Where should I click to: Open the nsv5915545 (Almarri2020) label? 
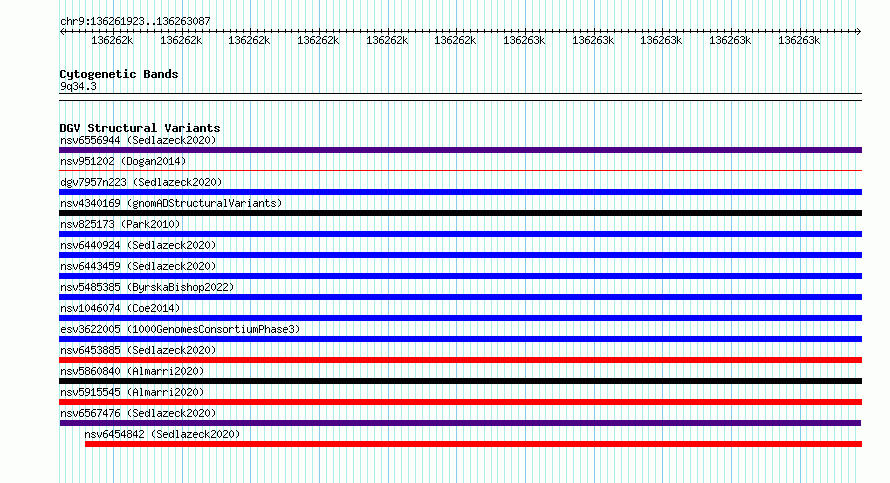coord(132,392)
